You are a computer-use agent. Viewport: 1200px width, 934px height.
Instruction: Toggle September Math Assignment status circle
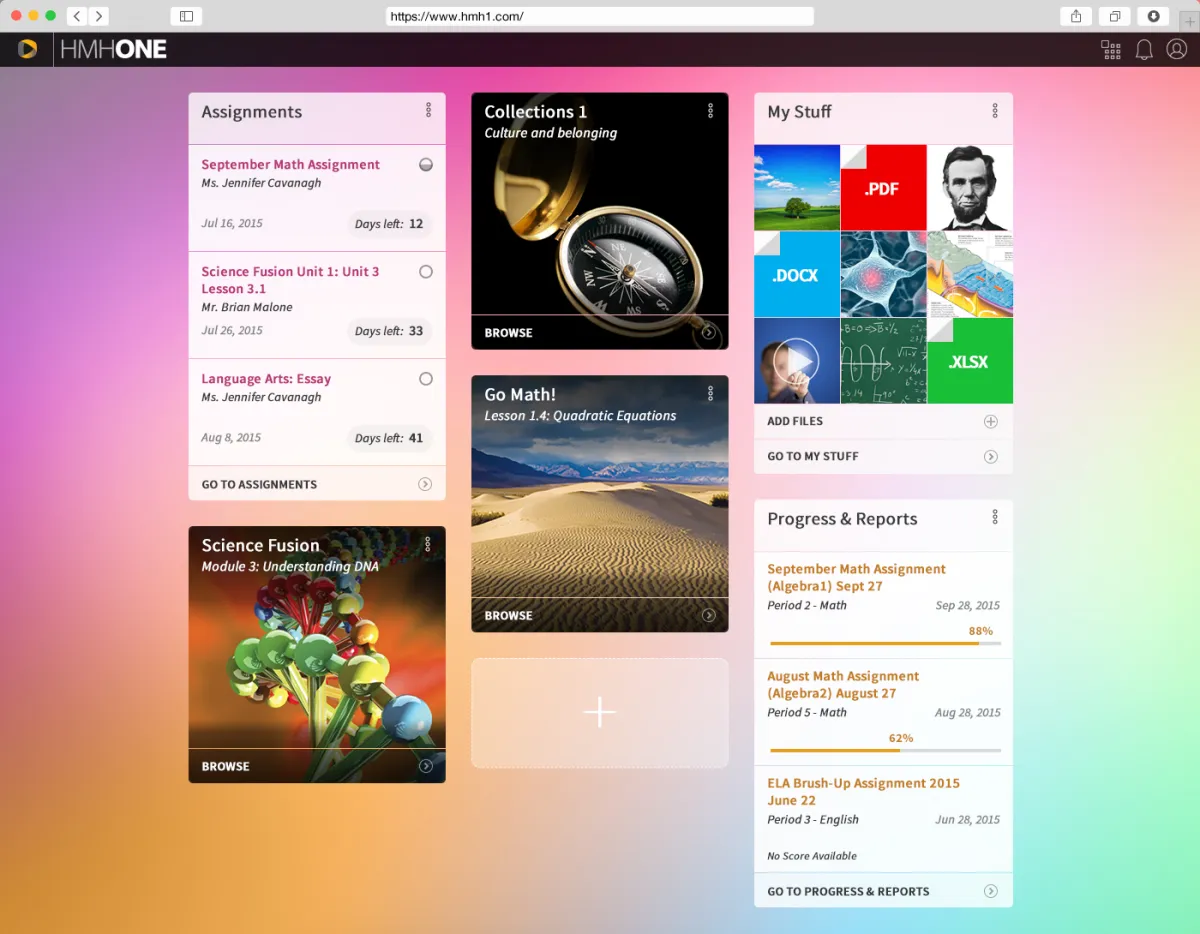coord(426,165)
